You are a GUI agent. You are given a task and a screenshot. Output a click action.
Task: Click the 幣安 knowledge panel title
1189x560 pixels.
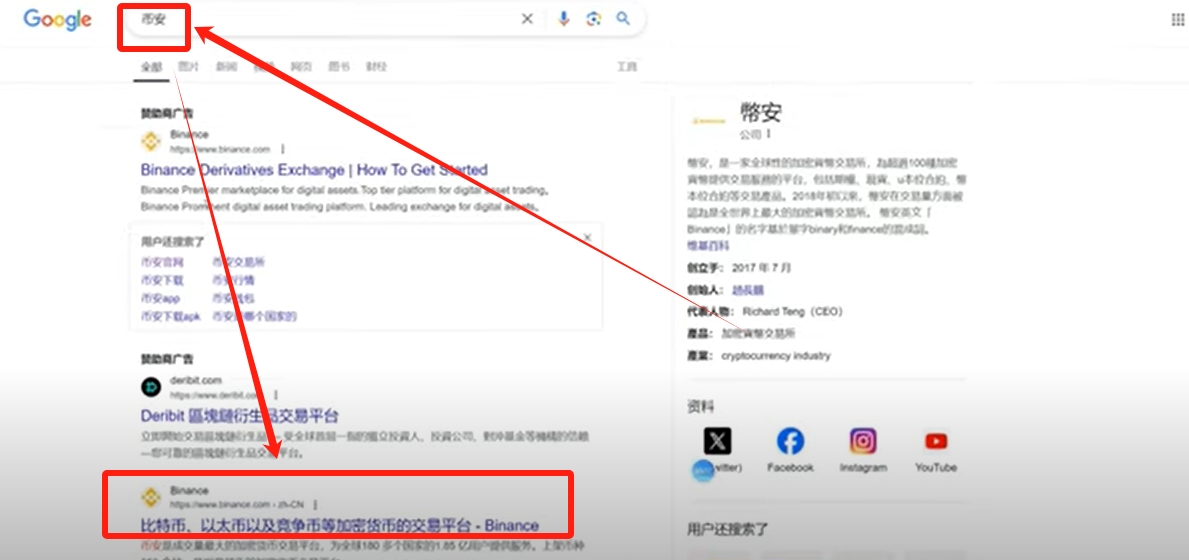click(761, 113)
